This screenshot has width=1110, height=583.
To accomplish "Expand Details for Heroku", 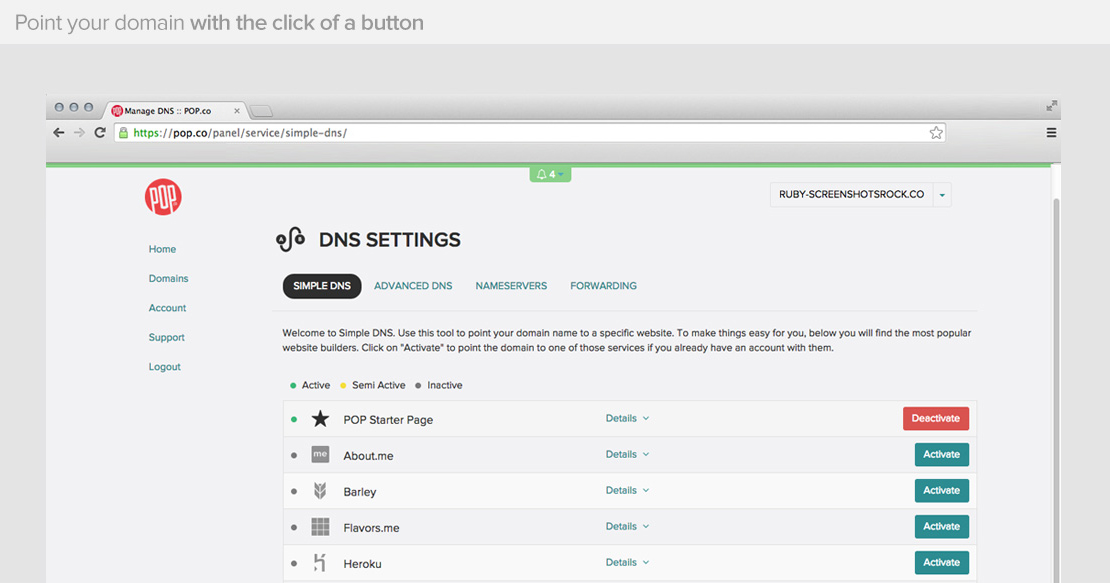I will (x=627, y=562).
